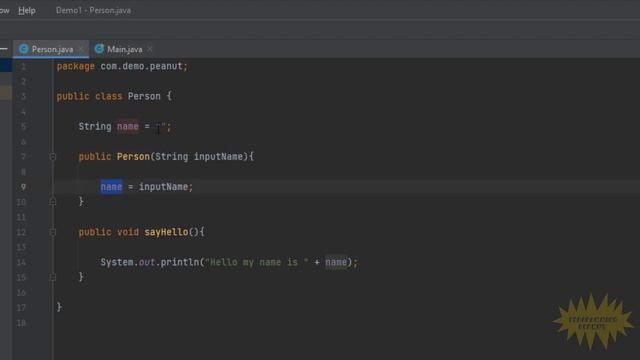
Task: Click 'System' on line 14
Action: (x=117, y=262)
